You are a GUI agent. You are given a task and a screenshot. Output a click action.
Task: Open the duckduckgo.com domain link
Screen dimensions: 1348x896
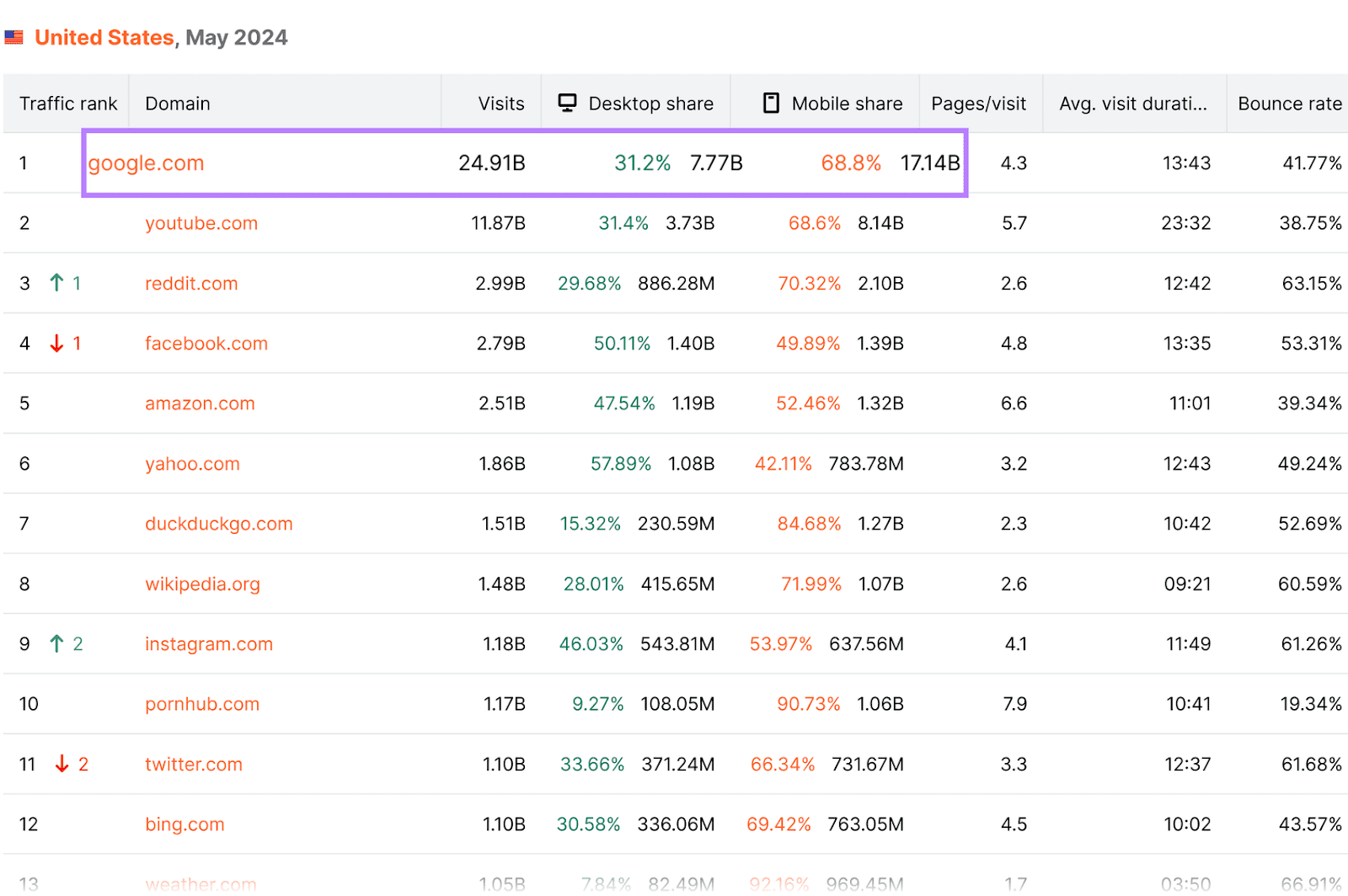(x=217, y=523)
